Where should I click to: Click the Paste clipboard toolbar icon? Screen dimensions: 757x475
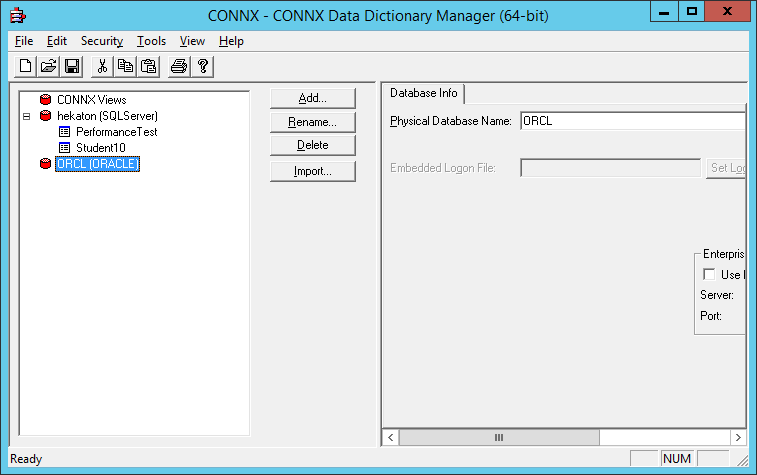click(149, 66)
